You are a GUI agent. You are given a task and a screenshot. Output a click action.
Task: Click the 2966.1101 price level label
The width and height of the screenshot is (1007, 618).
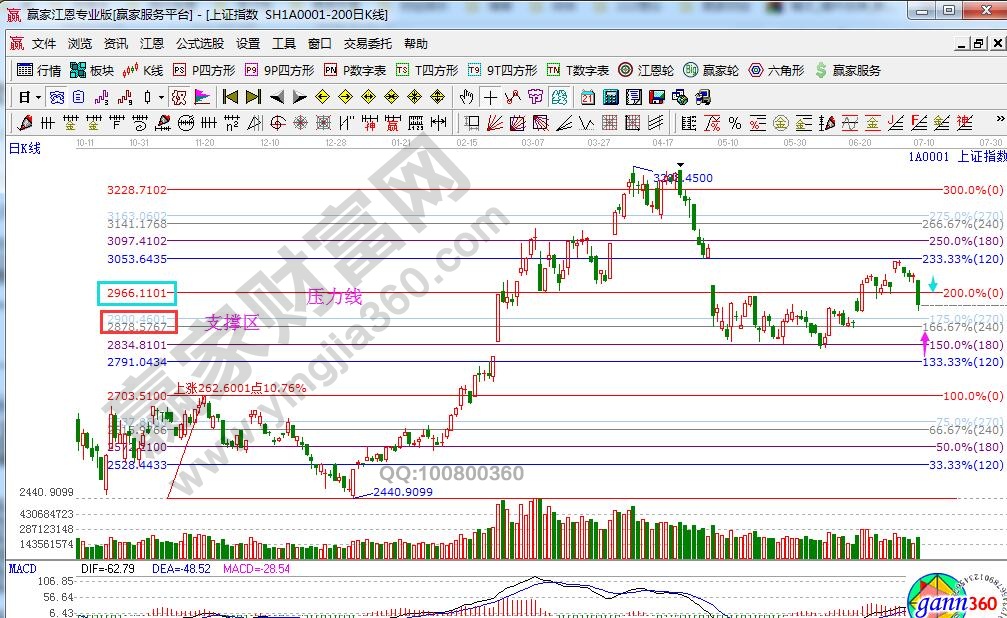(137, 293)
